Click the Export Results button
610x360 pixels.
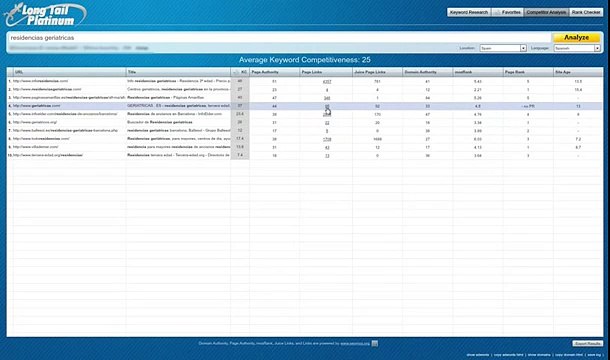tap(587, 344)
